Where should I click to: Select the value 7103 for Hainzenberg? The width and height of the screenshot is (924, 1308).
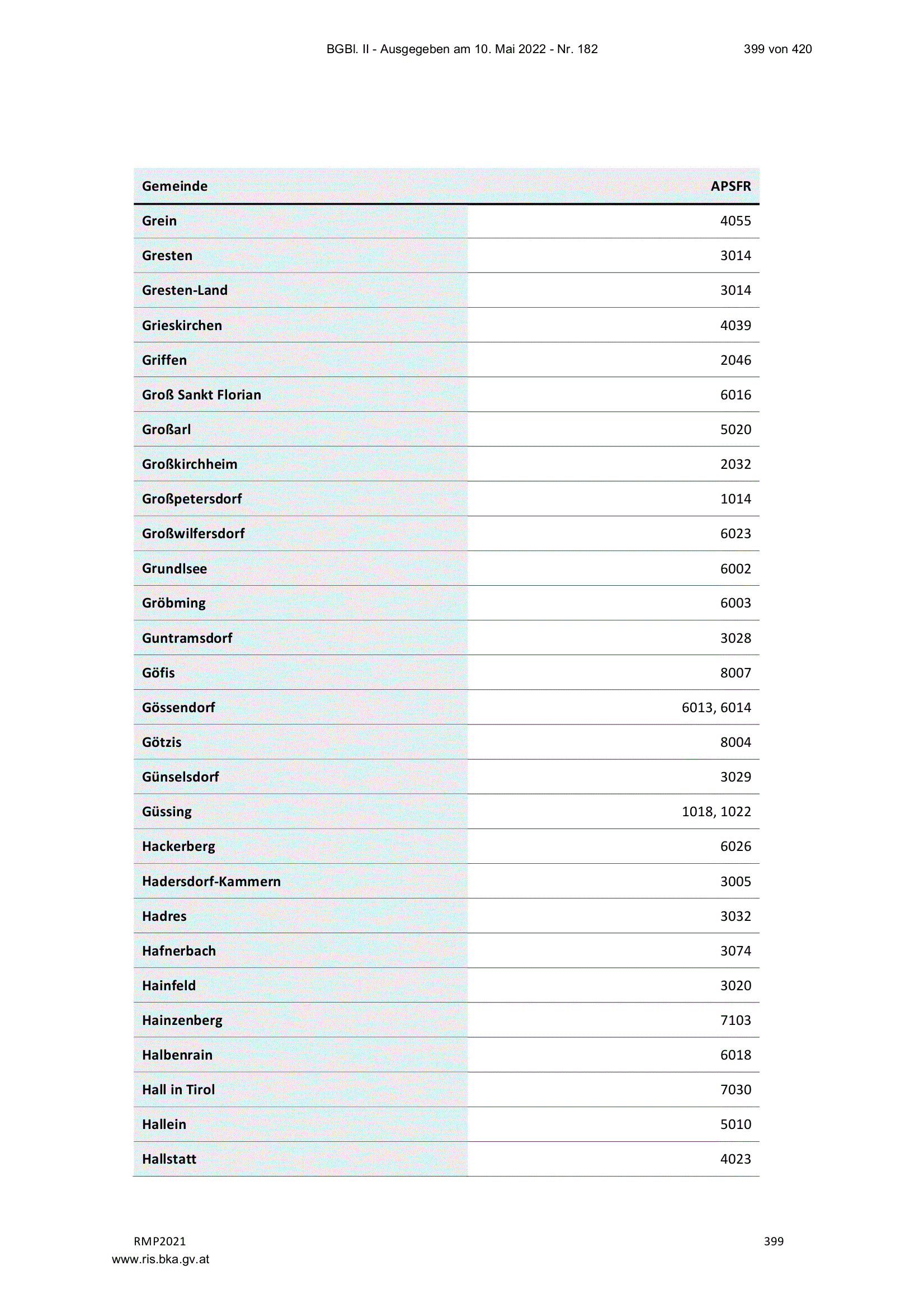click(736, 1020)
